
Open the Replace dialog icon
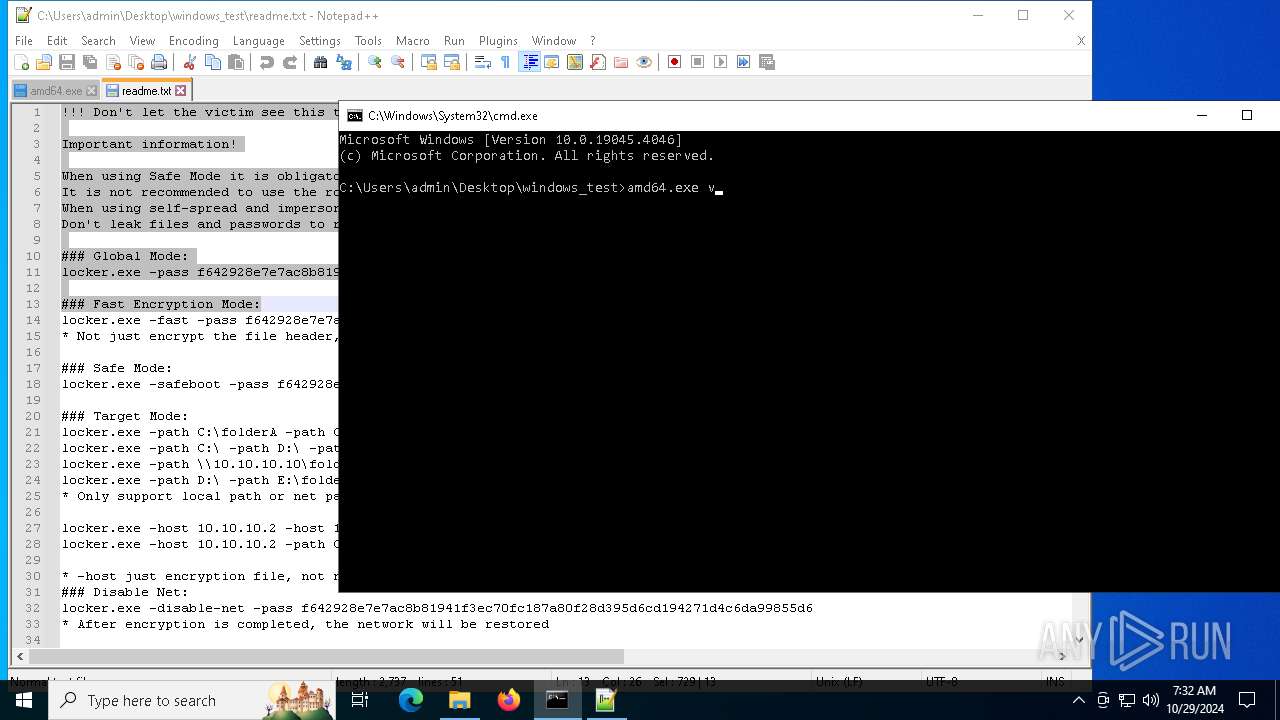(x=344, y=62)
